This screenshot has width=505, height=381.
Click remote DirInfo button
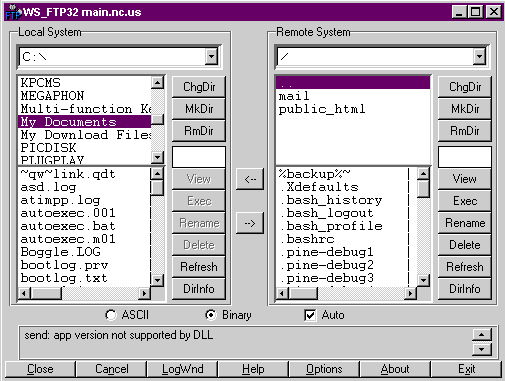[465, 289]
